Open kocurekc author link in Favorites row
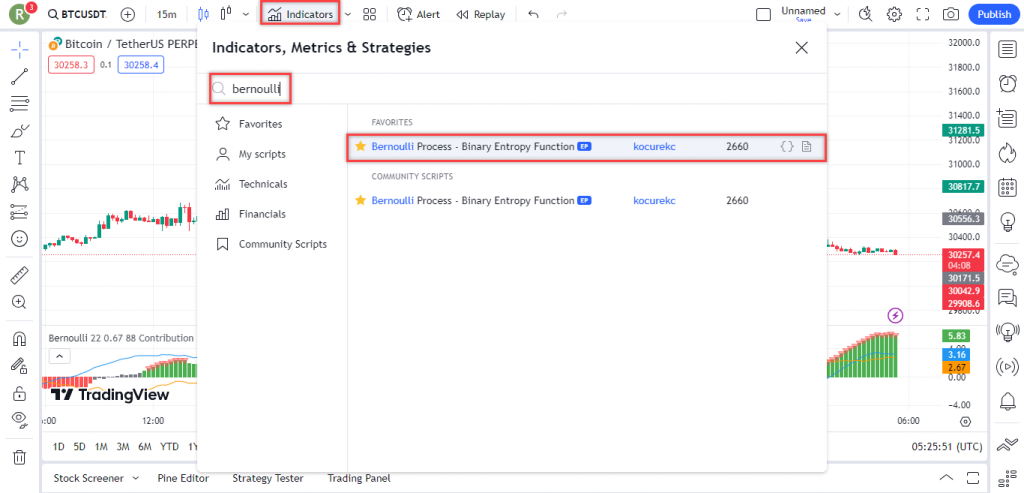Image resolution: width=1024 pixels, height=493 pixels. tap(654, 146)
